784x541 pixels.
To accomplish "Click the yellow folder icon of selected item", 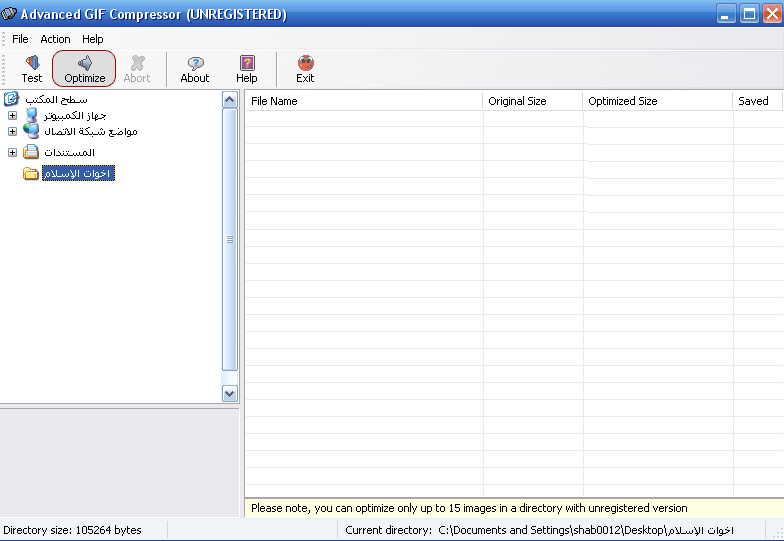I will pyautogui.click(x=30, y=174).
